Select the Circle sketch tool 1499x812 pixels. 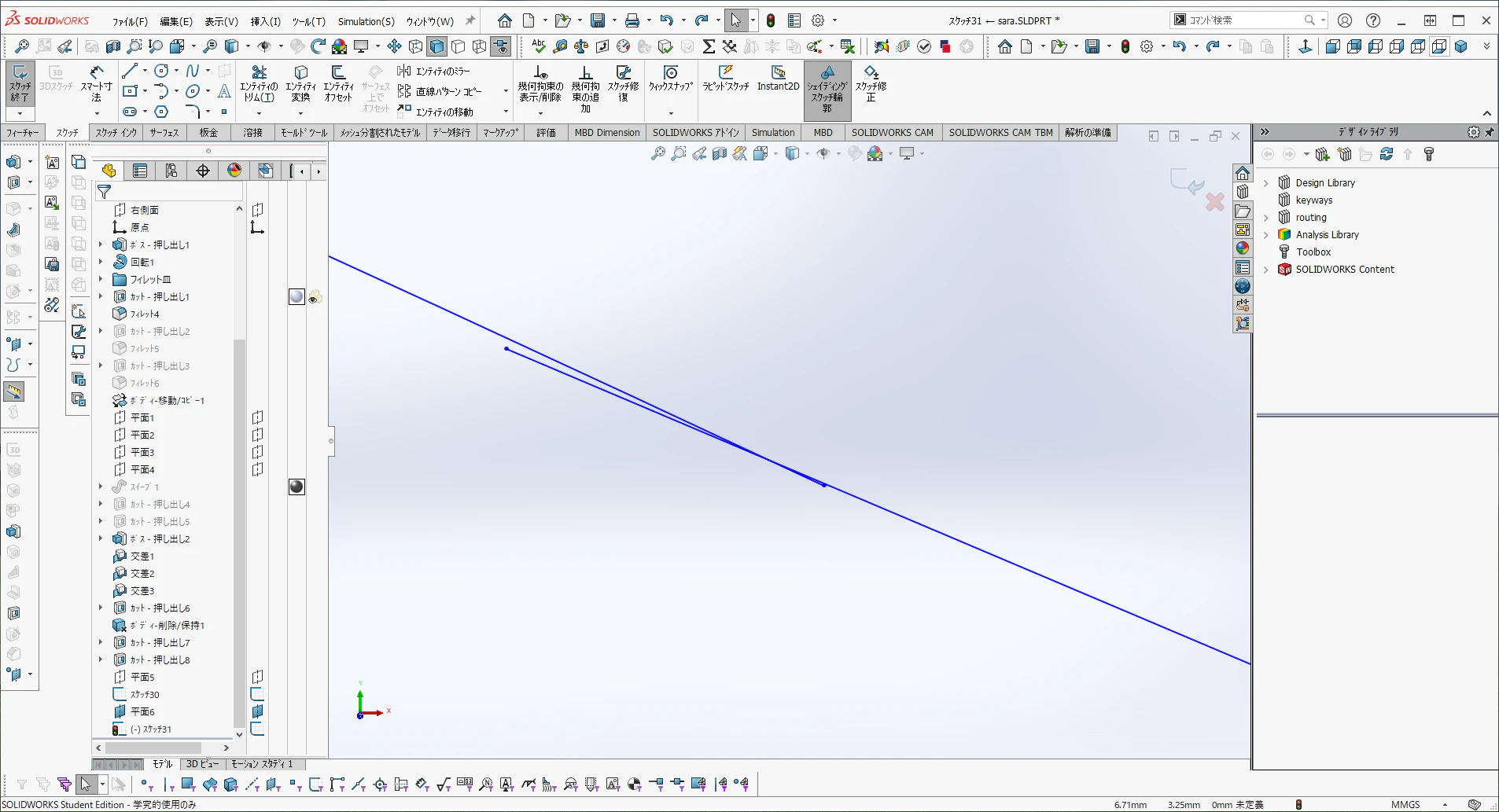[x=161, y=71]
